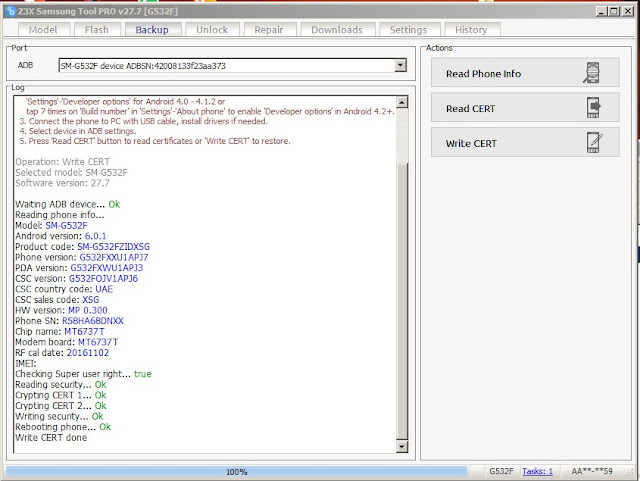
Task: View the History tab
Action: pyautogui.click(x=471, y=30)
